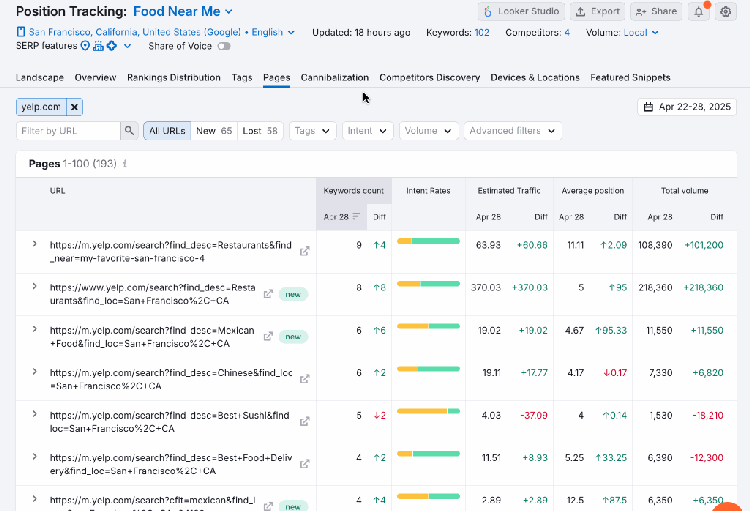Click the Estimated Traffic column header

tap(509, 190)
